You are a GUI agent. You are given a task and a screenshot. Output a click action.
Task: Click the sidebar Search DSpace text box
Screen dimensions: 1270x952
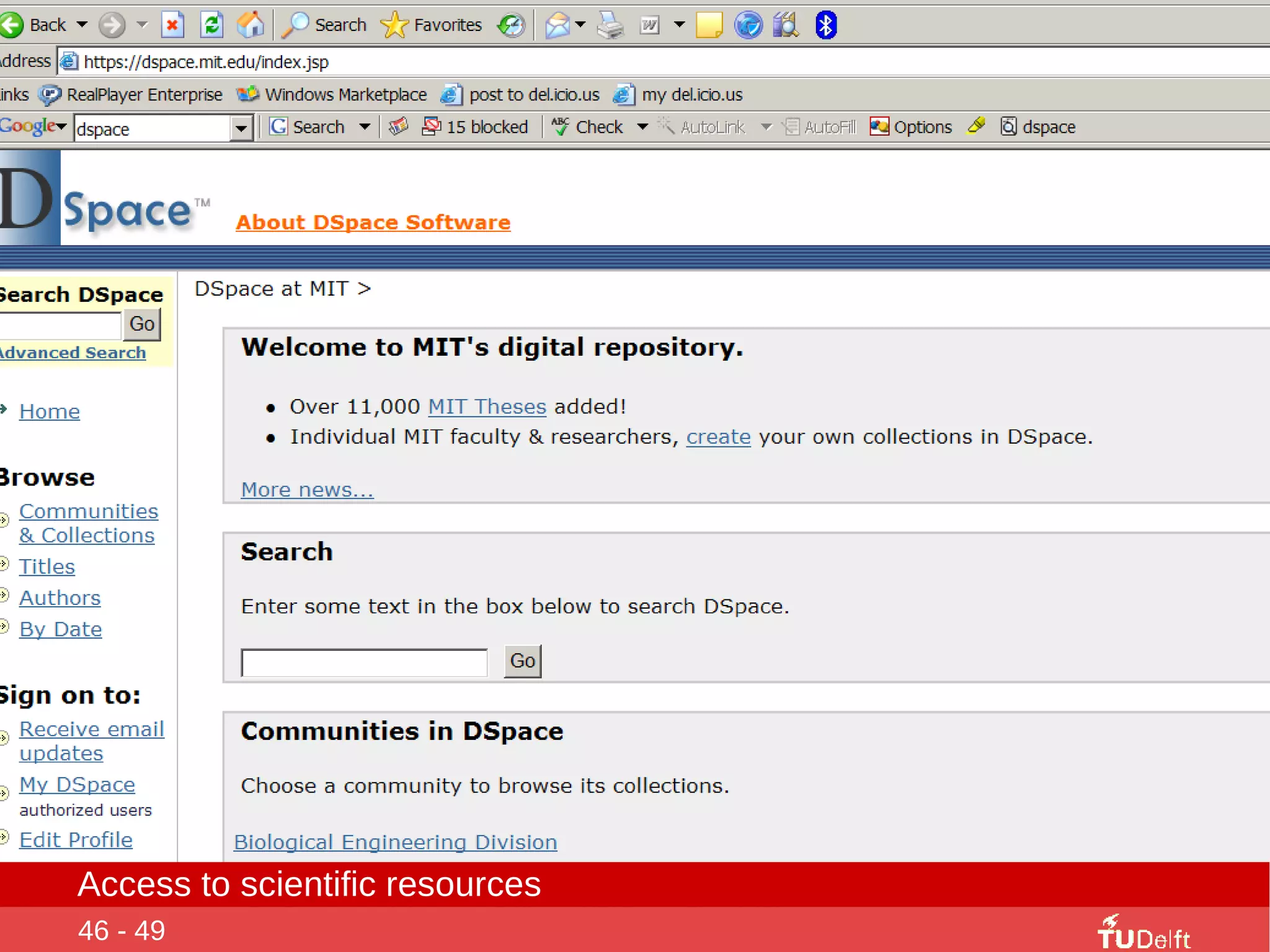click(x=60, y=325)
